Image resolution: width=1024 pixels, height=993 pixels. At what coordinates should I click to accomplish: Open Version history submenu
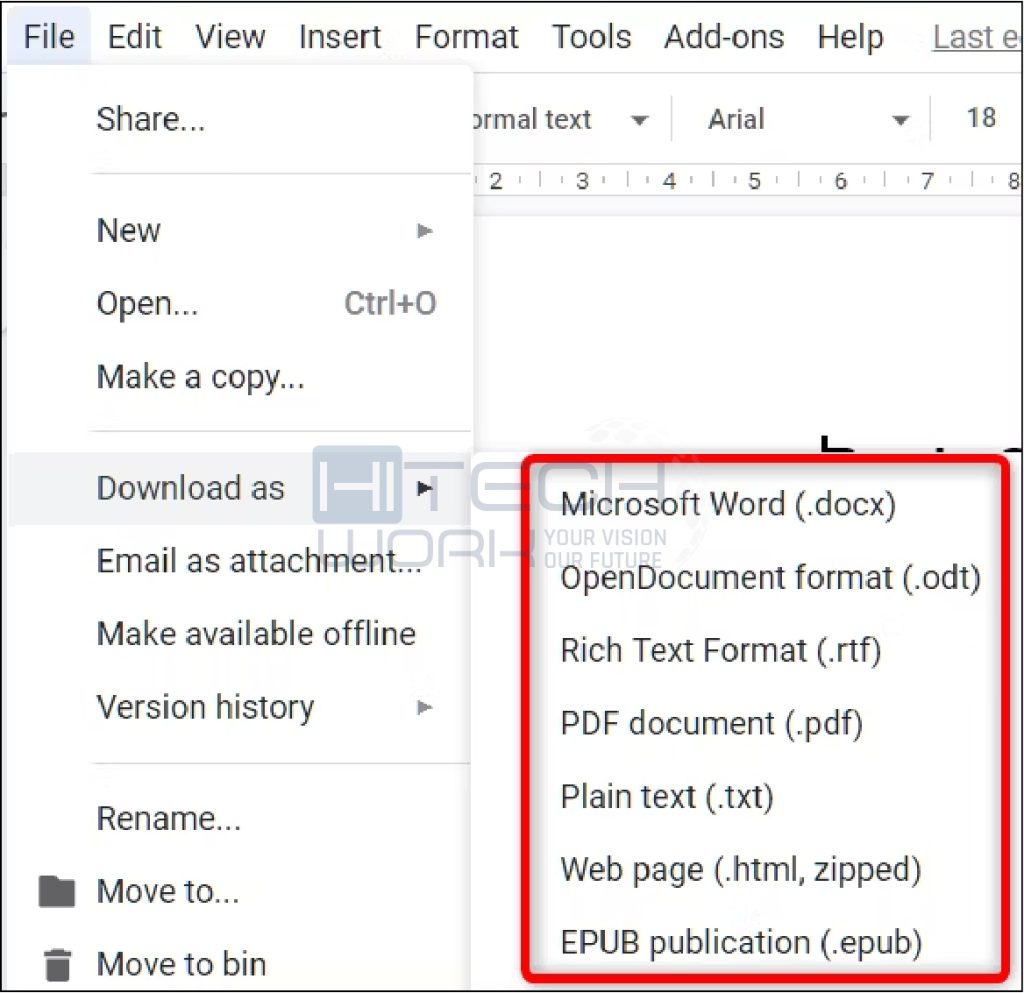point(240,707)
